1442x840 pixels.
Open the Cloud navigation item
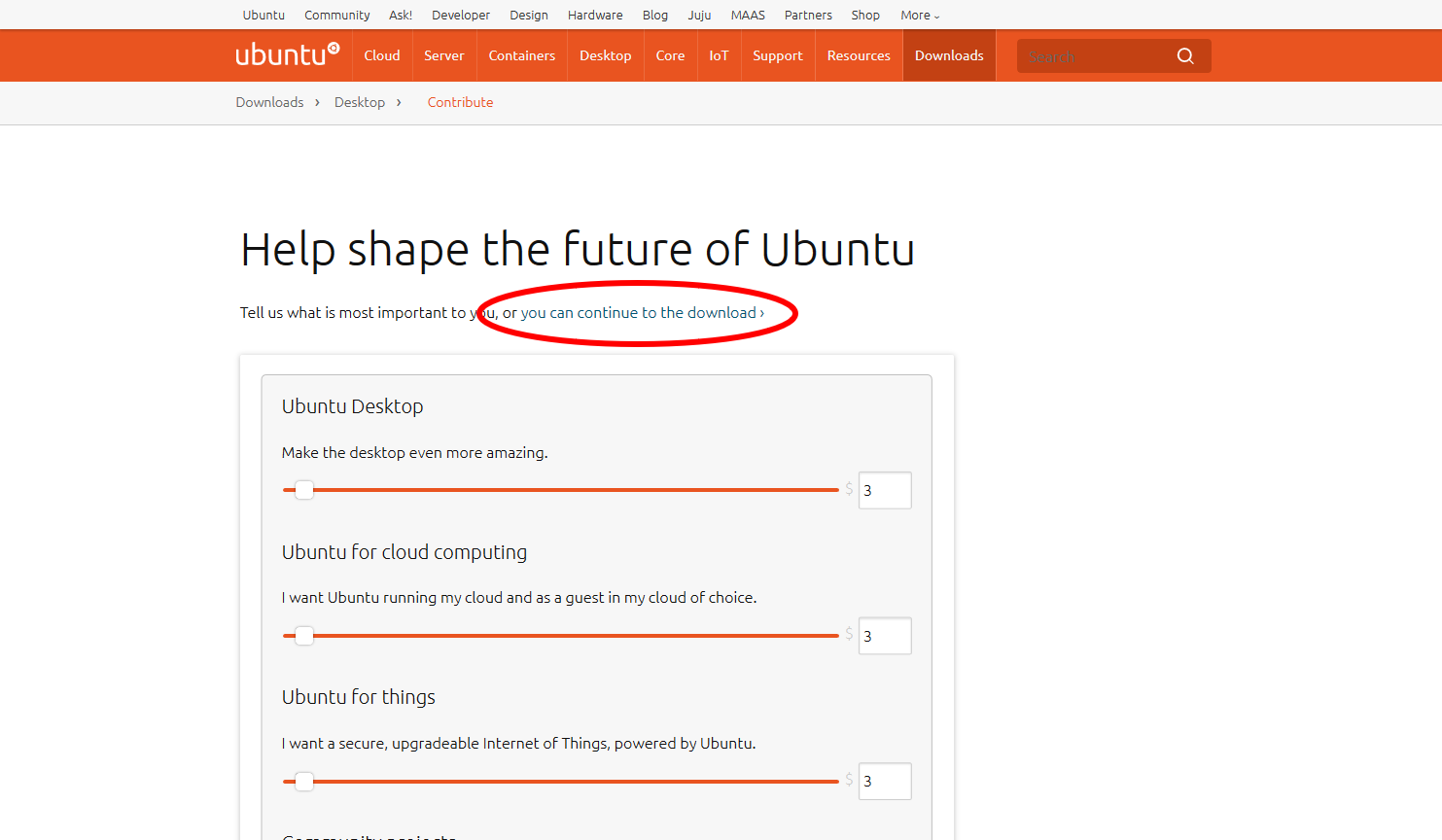click(x=382, y=55)
